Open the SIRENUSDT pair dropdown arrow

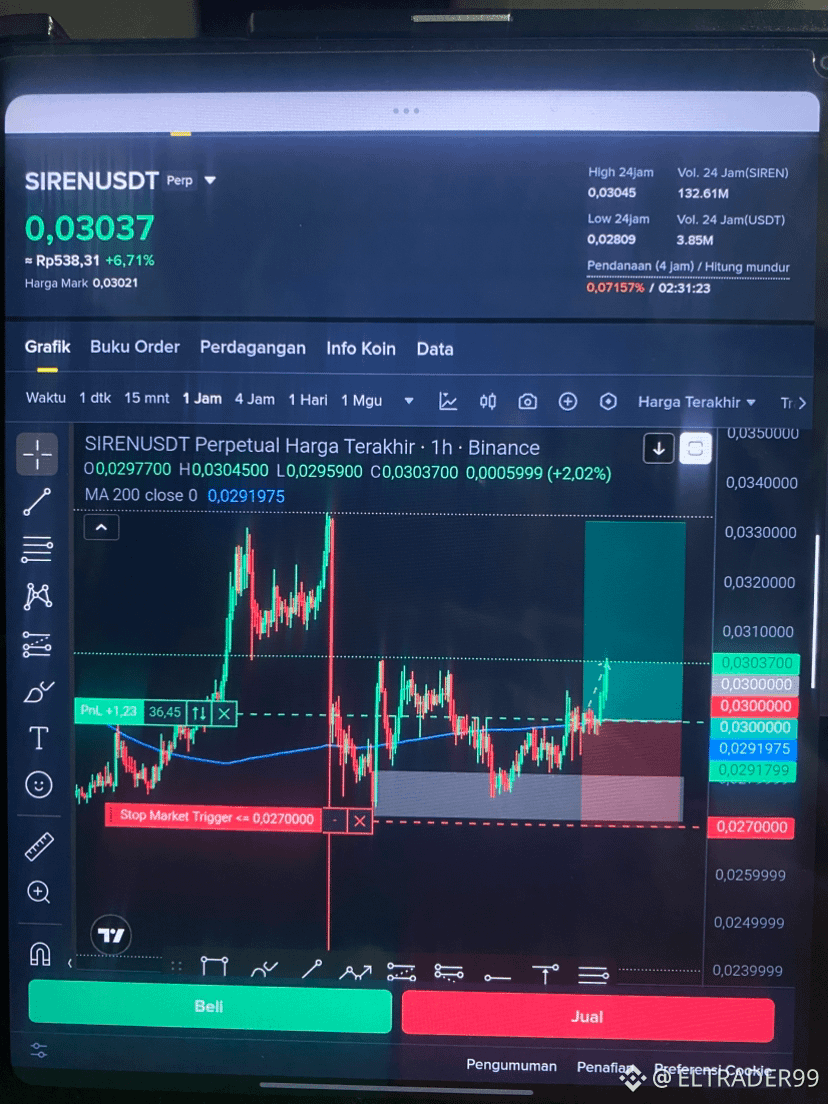(x=210, y=181)
